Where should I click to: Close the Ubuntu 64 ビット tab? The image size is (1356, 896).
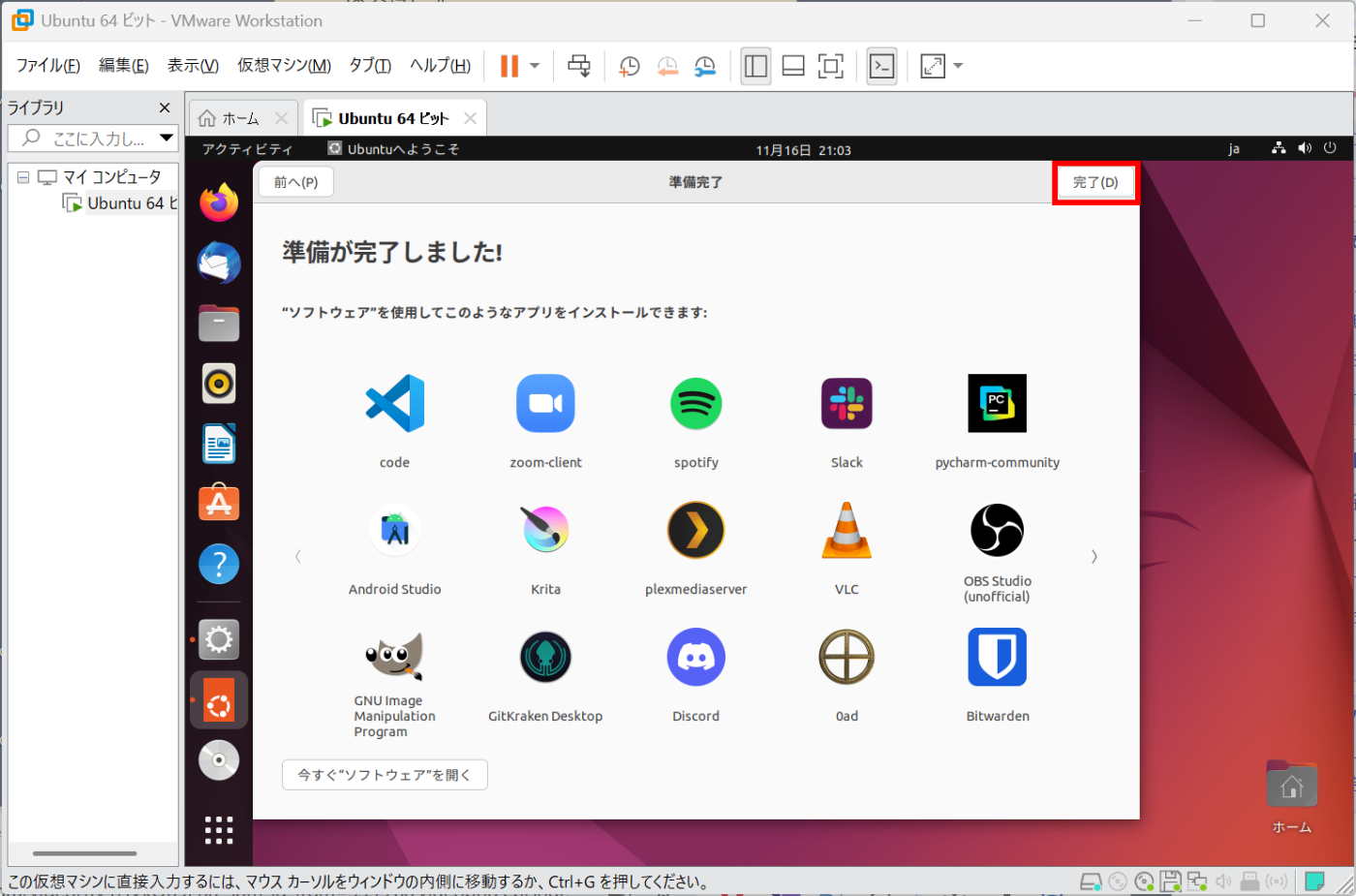pyautogui.click(x=470, y=118)
